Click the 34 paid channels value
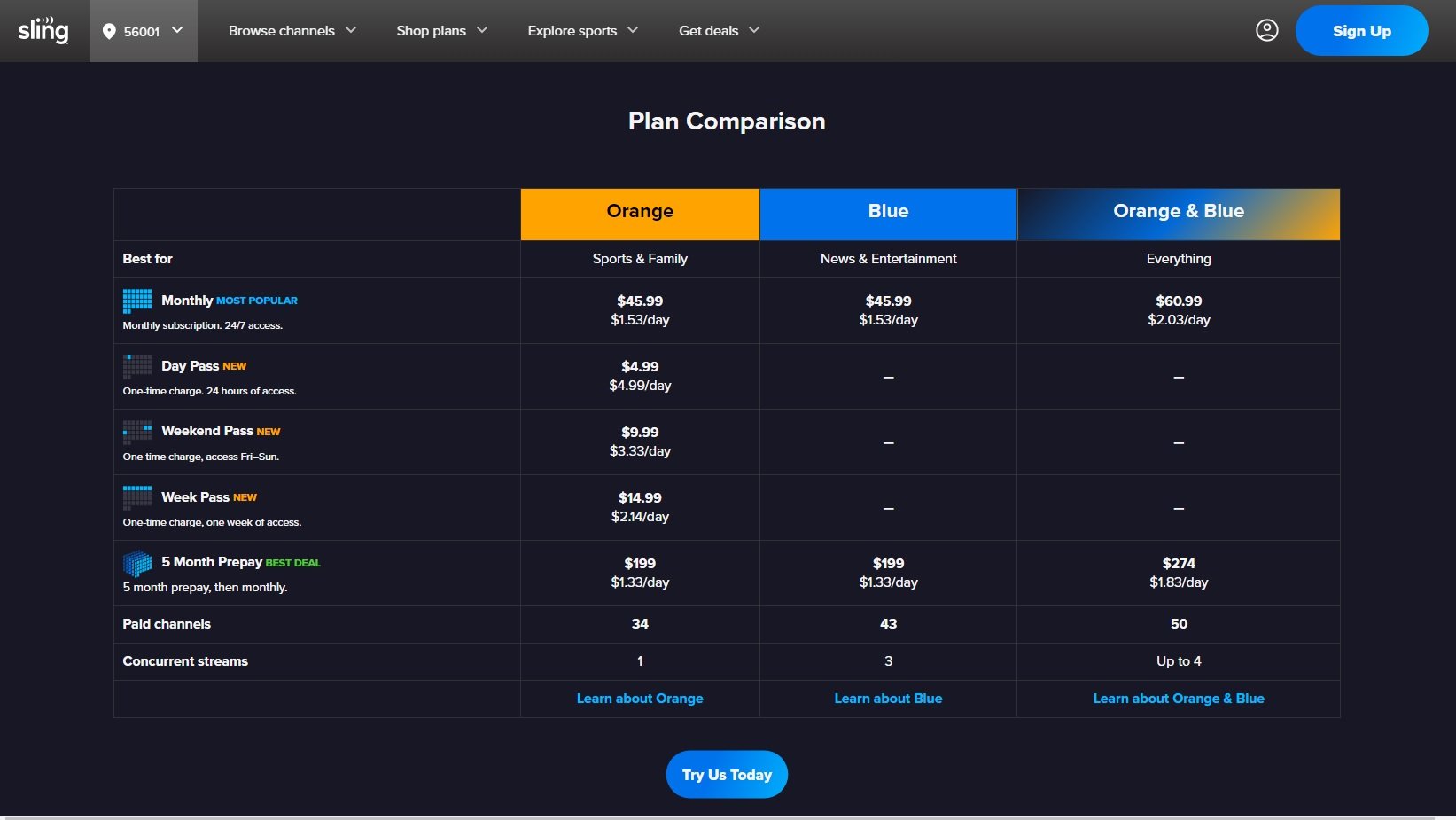This screenshot has width=1456, height=820. pos(640,624)
